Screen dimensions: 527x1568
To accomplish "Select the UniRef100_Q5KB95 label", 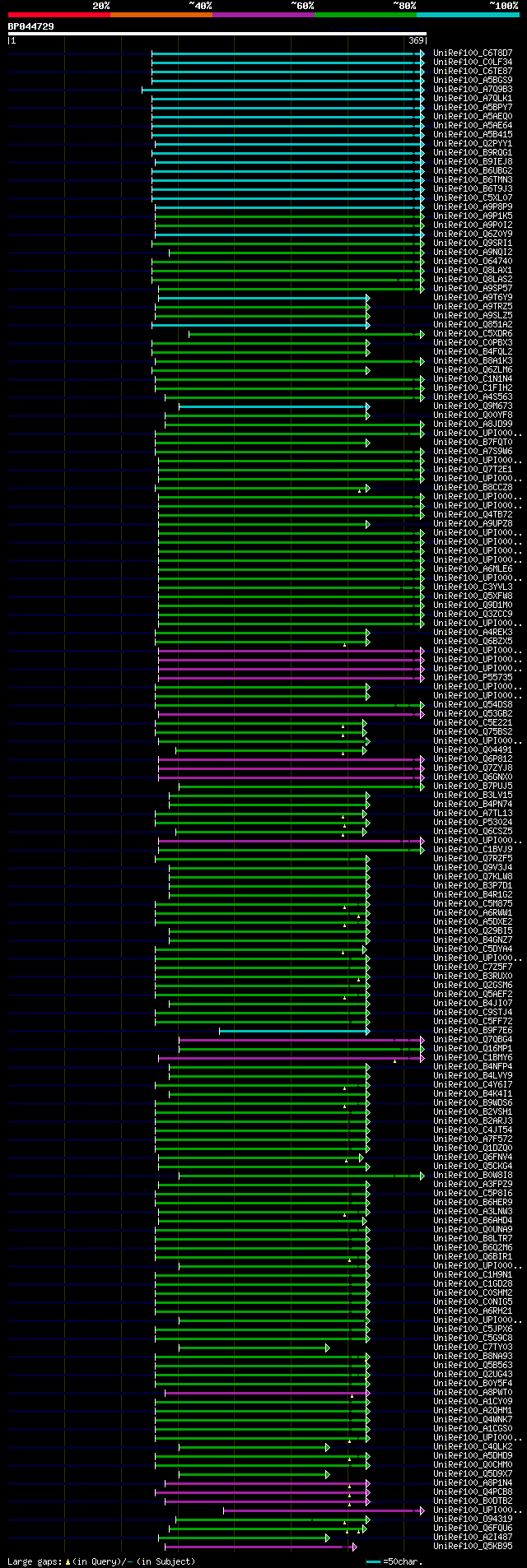I will tap(473, 1546).
